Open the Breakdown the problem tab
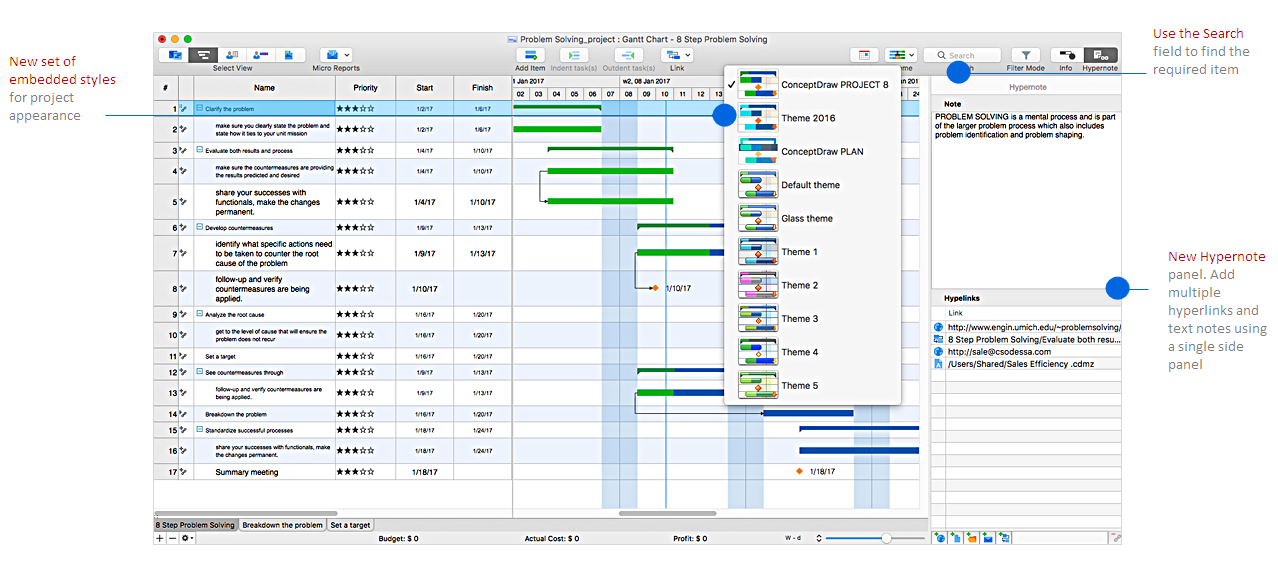This screenshot has height=579, width=1278. (x=282, y=525)
